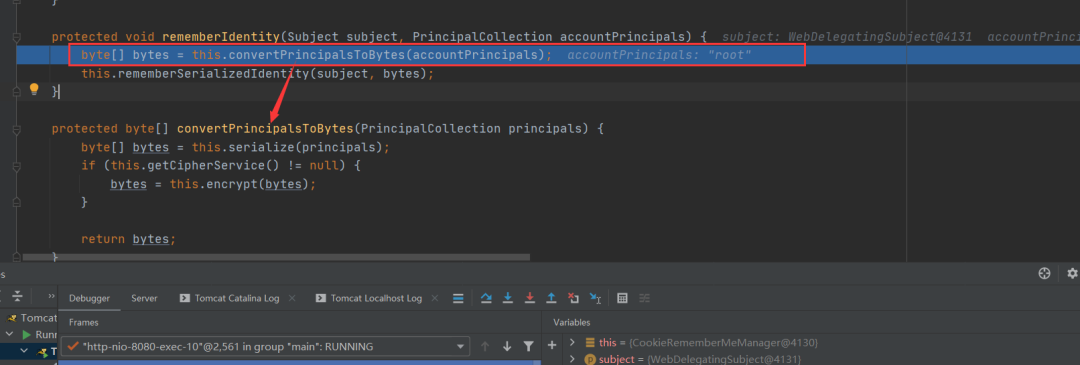Click the 'convertPrincipalsToBytes' method declaration name
The height and width of the screenshot is (365, 1080).
265,129
